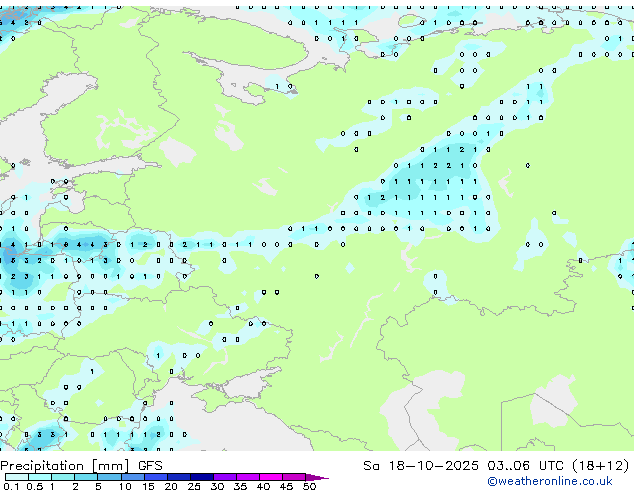Select the 20–25 mm legend color swatch
The height and width of the screenshot is (490, 634).
click(x=179, y=477)
